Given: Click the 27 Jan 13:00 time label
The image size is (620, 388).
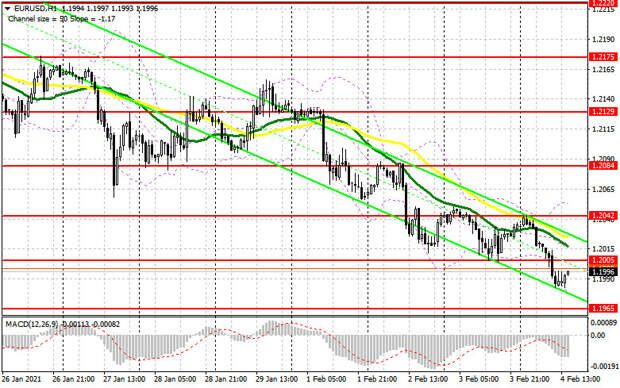Looking at the screenshot, I should click(x=124, y=379).
